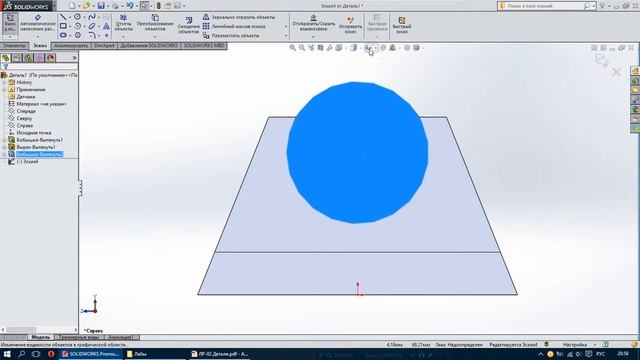This screenshot has height=360, width=640.
Task: Open FeatureManager design tree tab
Action: click(x=5, y=58)
